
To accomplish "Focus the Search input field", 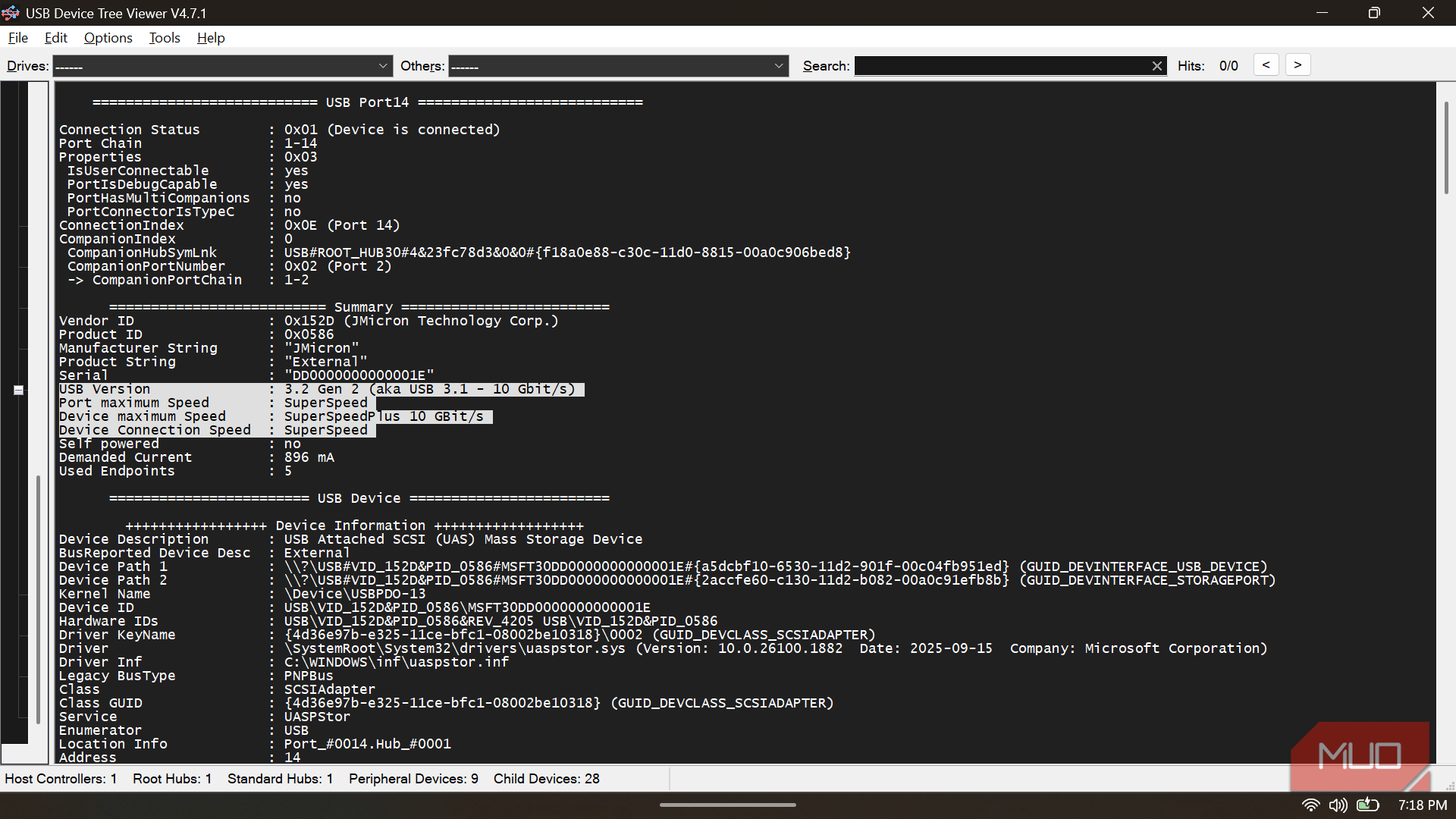I will point(1002,66).
